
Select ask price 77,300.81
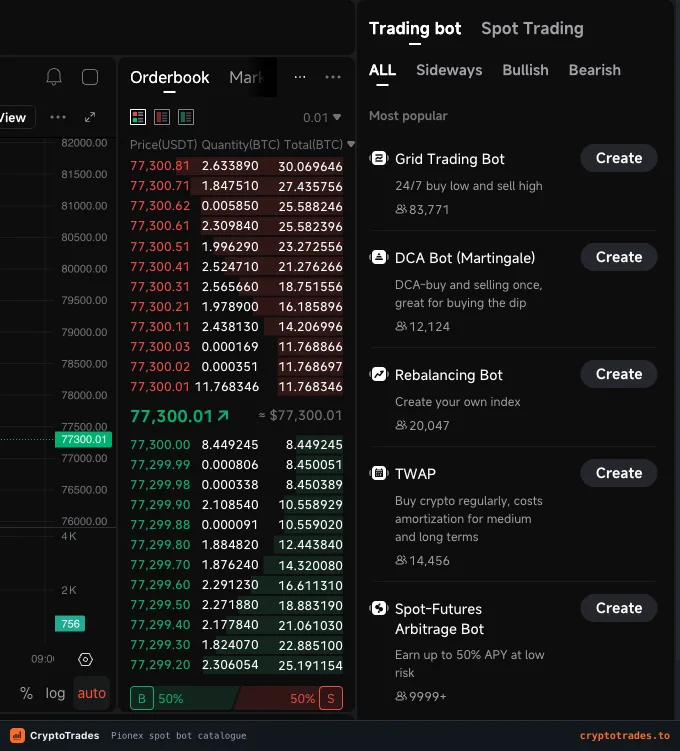[160, 166]
